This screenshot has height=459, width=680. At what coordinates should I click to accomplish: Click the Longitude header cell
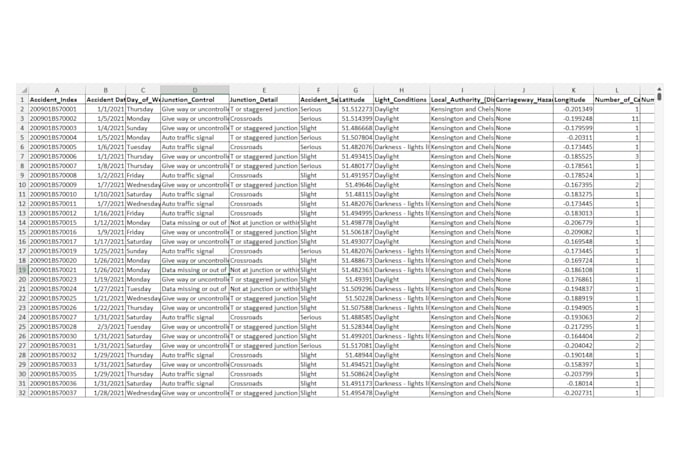573,100
